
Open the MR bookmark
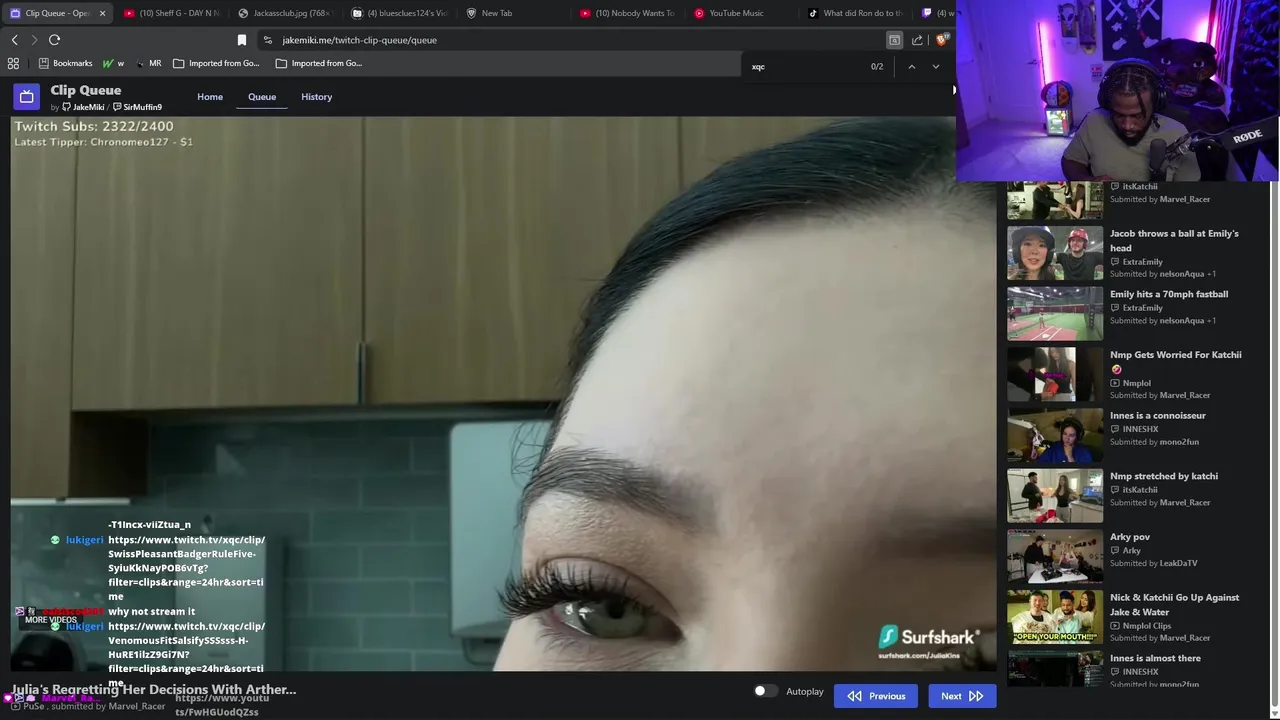coord(148,63)
